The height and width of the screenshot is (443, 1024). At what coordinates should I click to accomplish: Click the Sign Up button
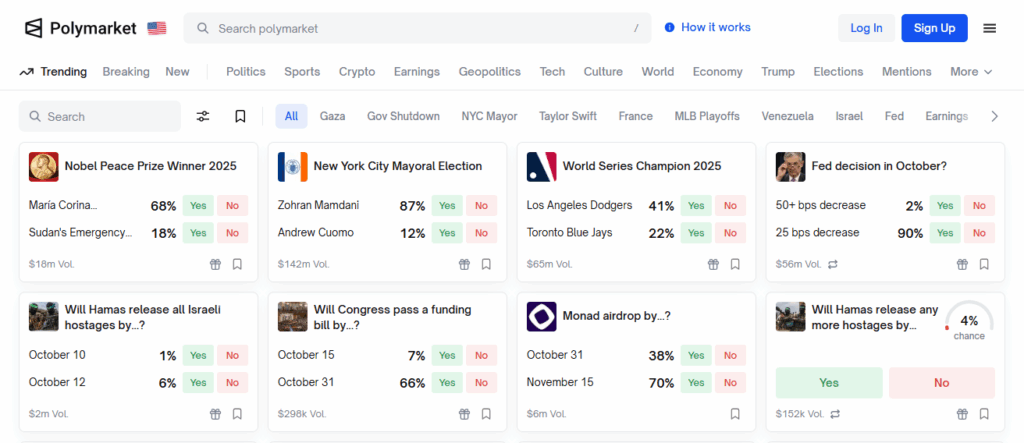pyautogui.click(x=934, y=28)
